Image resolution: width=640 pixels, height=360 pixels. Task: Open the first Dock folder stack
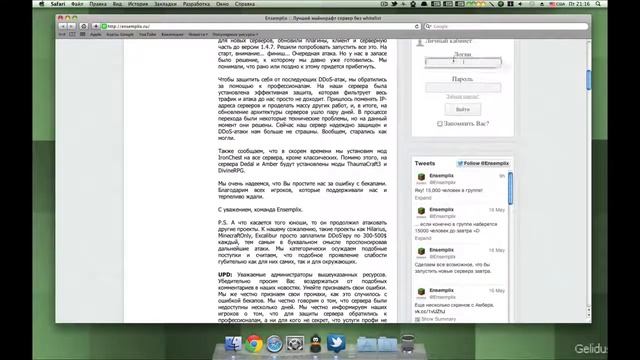pyautogui.click(x=367, y=344)
